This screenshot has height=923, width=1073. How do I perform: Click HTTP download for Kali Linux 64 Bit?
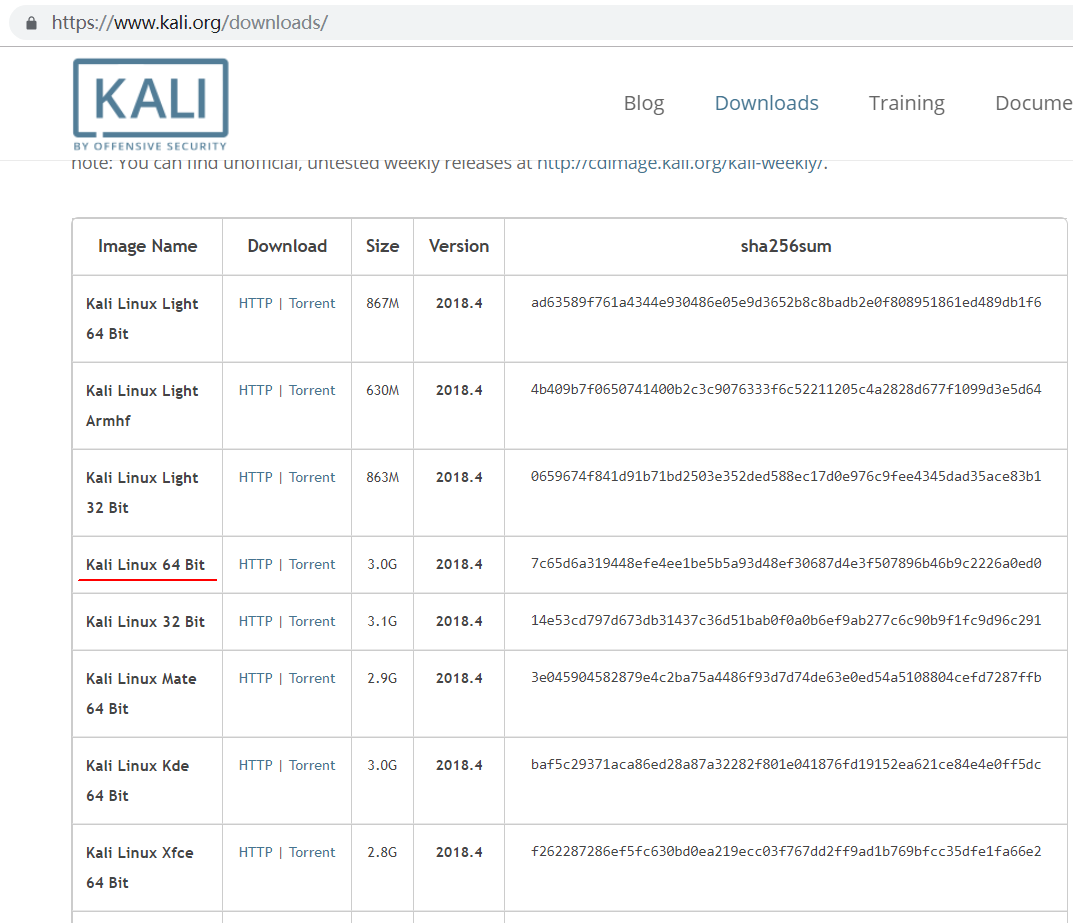[255, 564]
